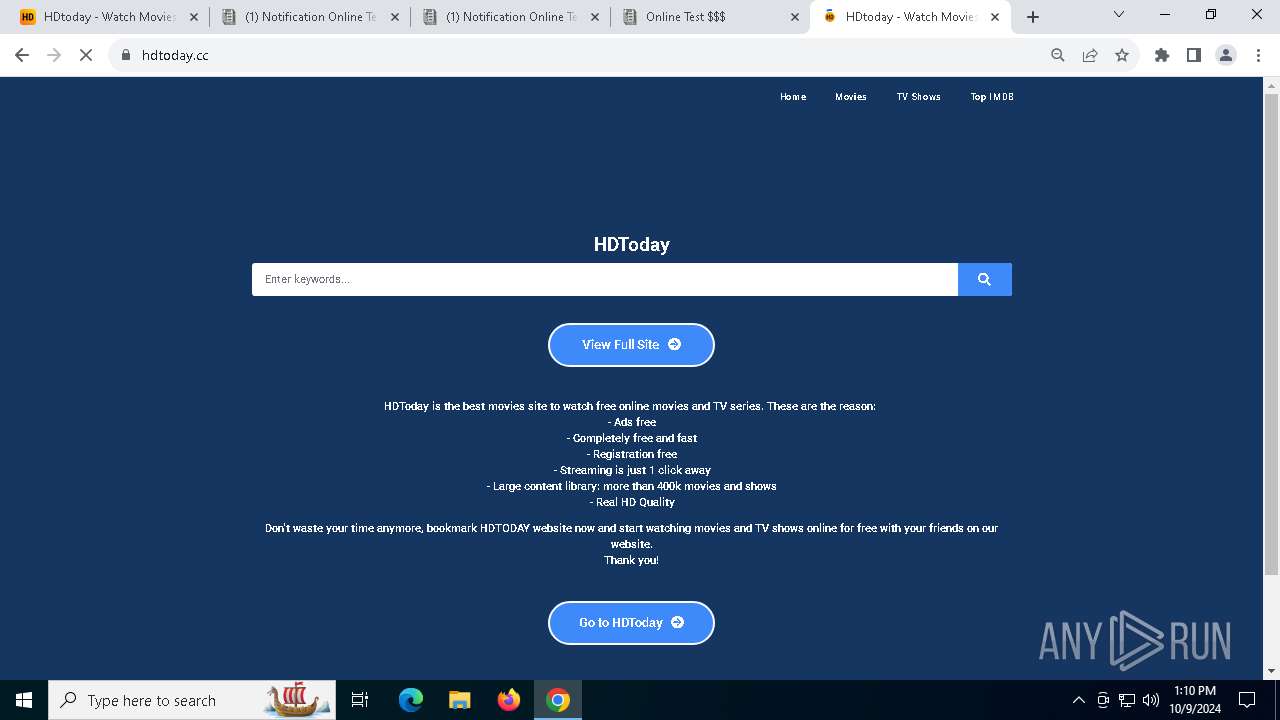The height and width of the screenshot is (720, 1280).
Task: Switch to Online Test $$$ tab
Action: (711, 17)
